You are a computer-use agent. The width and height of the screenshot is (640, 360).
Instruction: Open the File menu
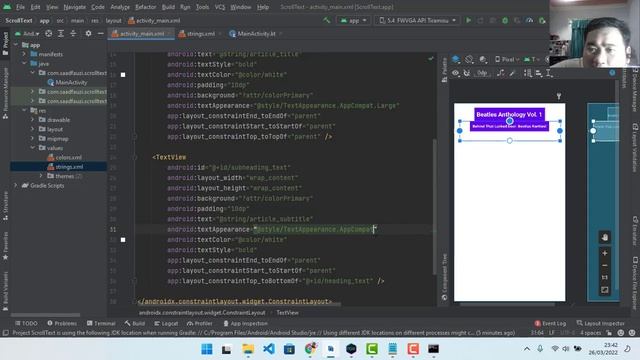20,7
